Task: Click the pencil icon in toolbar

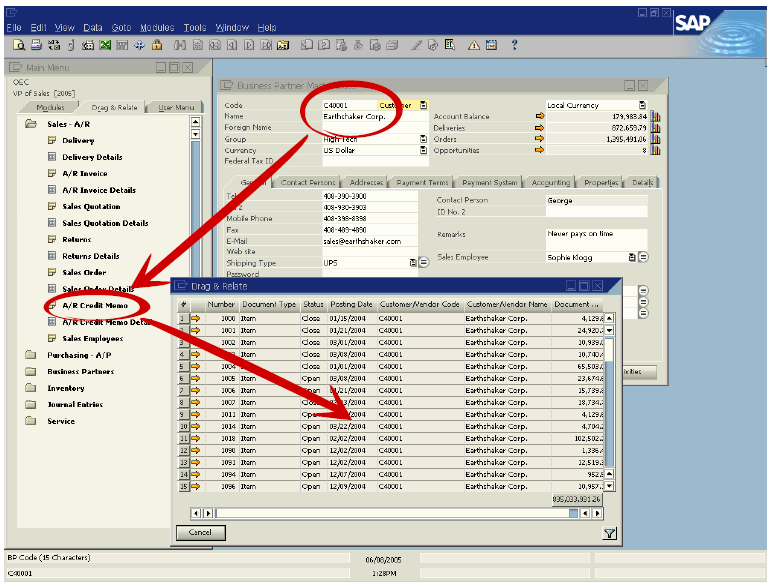Action: point(416,45)
